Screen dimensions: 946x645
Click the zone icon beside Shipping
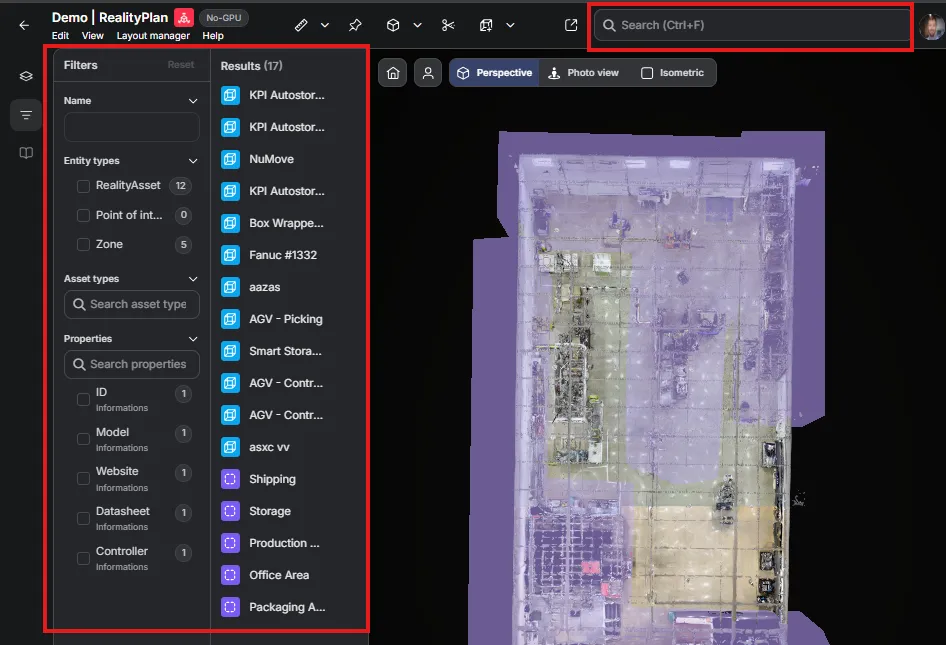230,479
